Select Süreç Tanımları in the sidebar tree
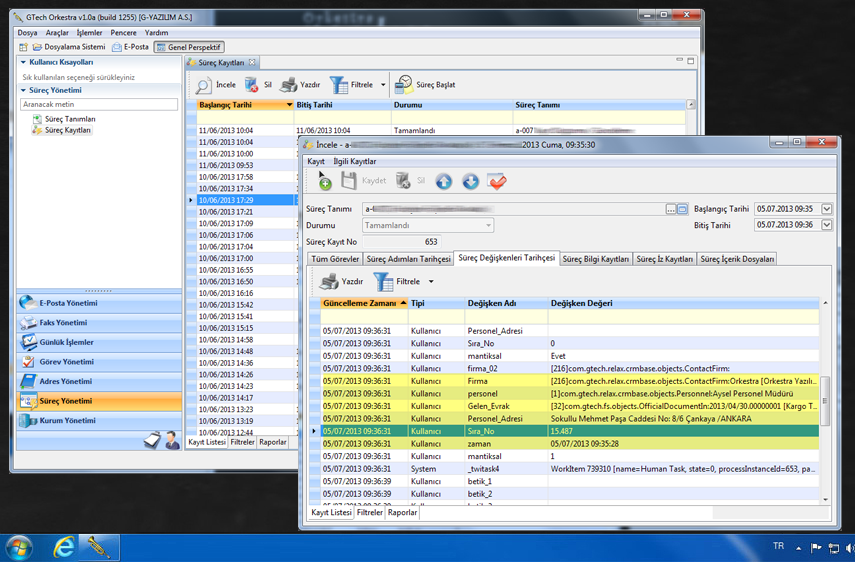Screen dimensions: 855x562 click(70, 119)
